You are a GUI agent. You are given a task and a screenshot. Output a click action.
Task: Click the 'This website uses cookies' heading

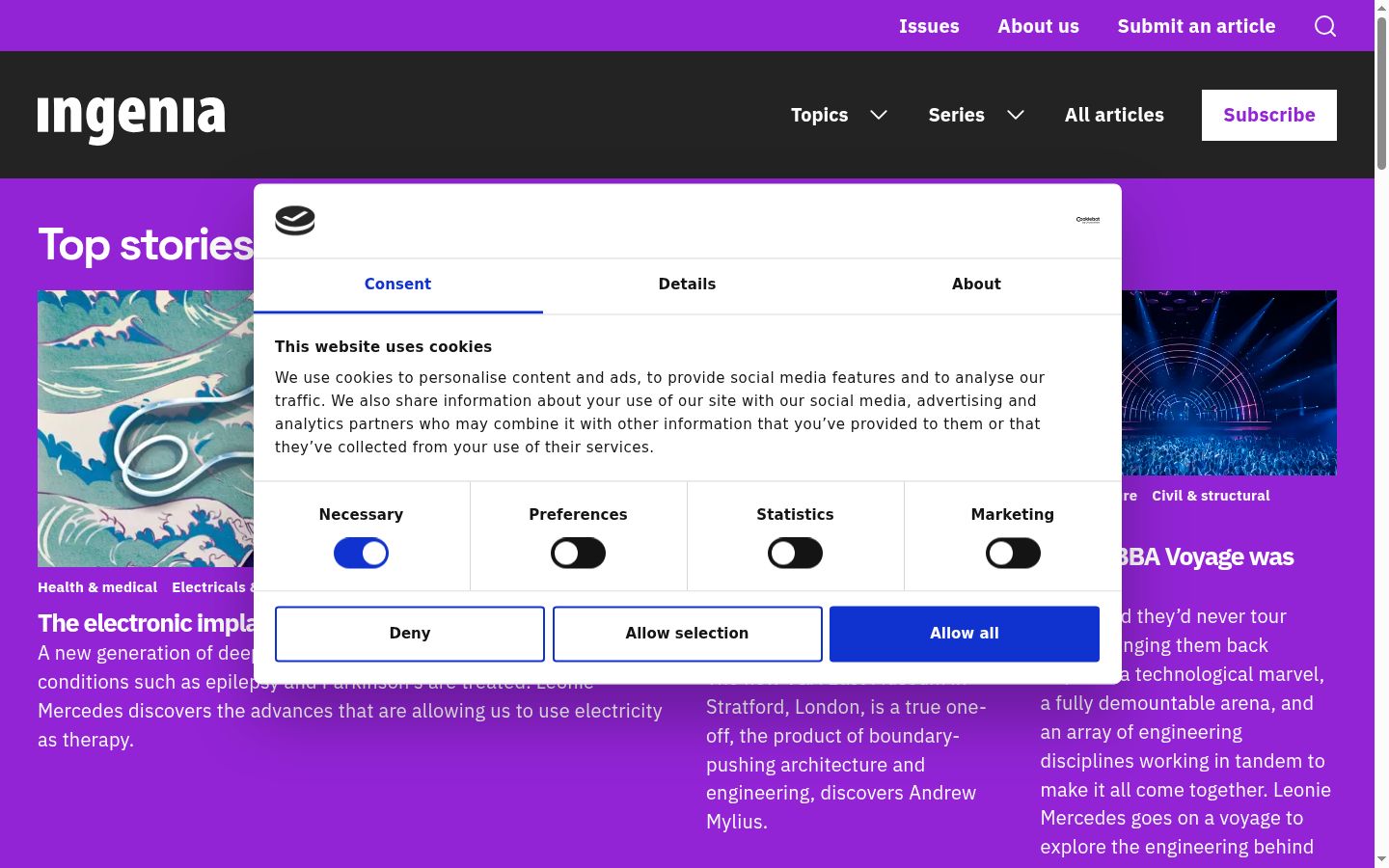coord(383,346)
